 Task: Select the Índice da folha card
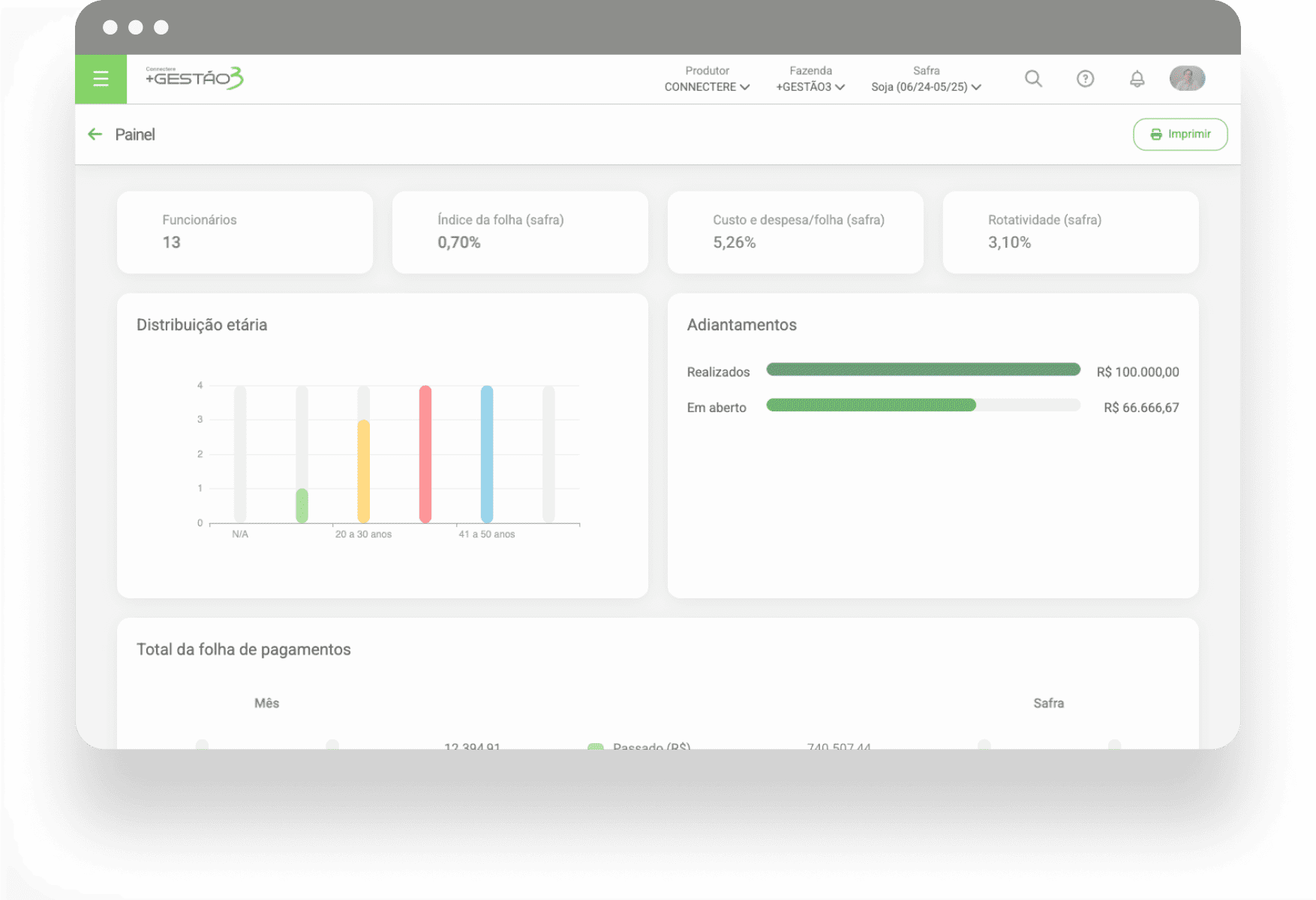tap(520, 232)
